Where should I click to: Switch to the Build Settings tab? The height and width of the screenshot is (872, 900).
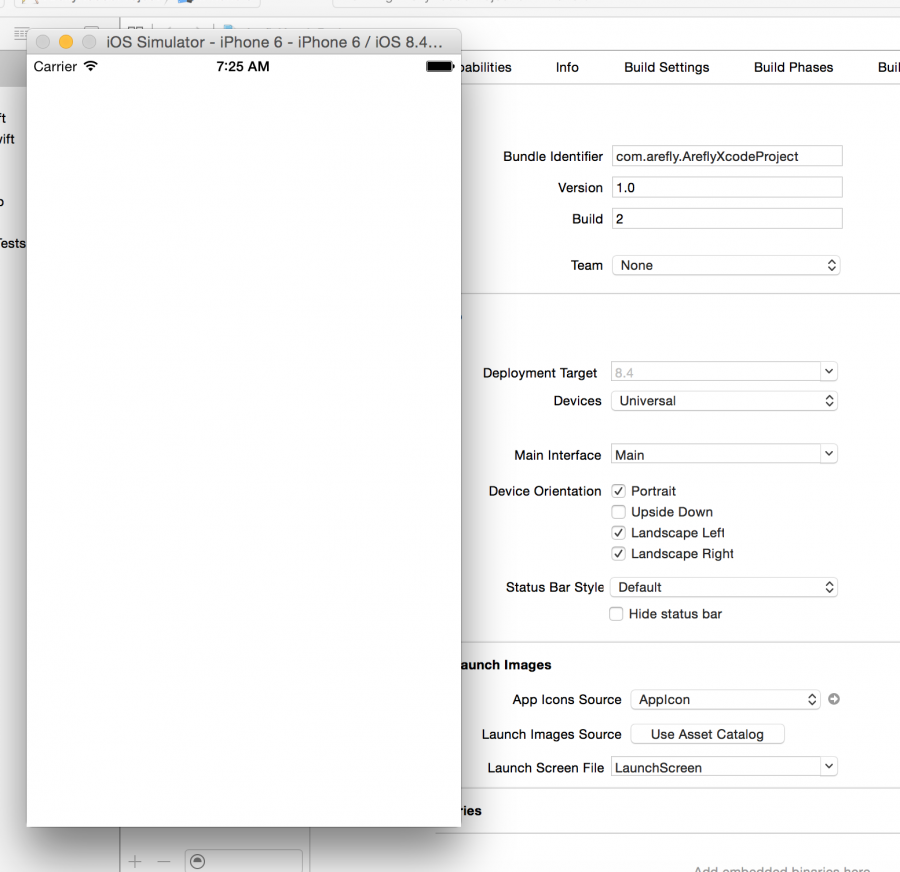pyautogui.click(x=666, y=67)
